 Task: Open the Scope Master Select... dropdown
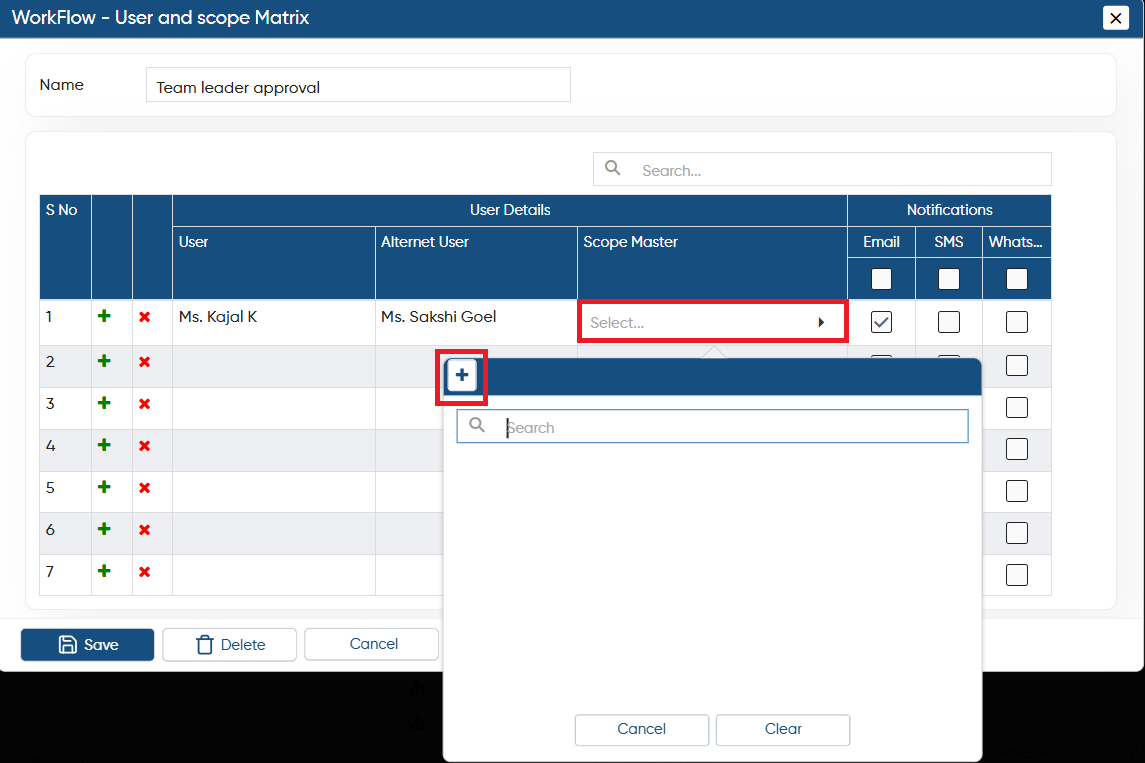tap(712, 322)
